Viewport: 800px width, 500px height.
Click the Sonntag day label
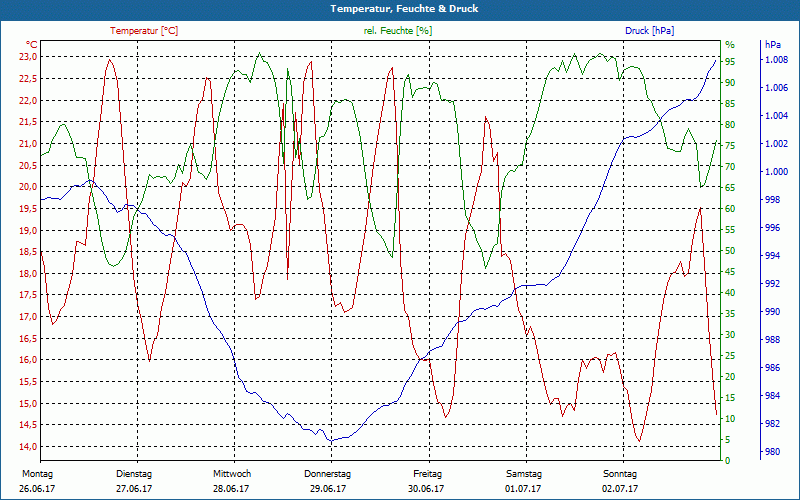click(620, 474)
